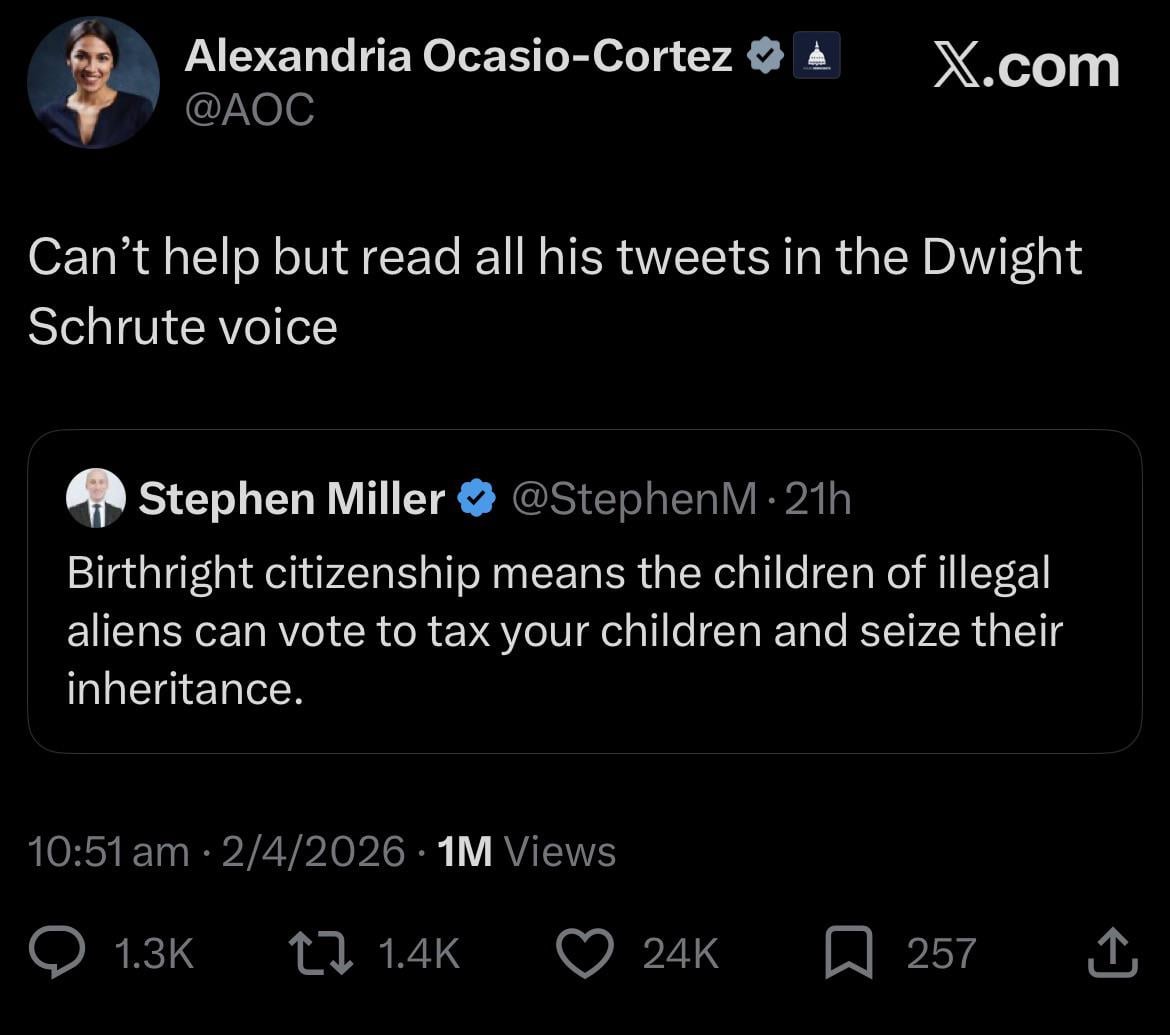Tap the repost arrows icon

coord(320,953)
